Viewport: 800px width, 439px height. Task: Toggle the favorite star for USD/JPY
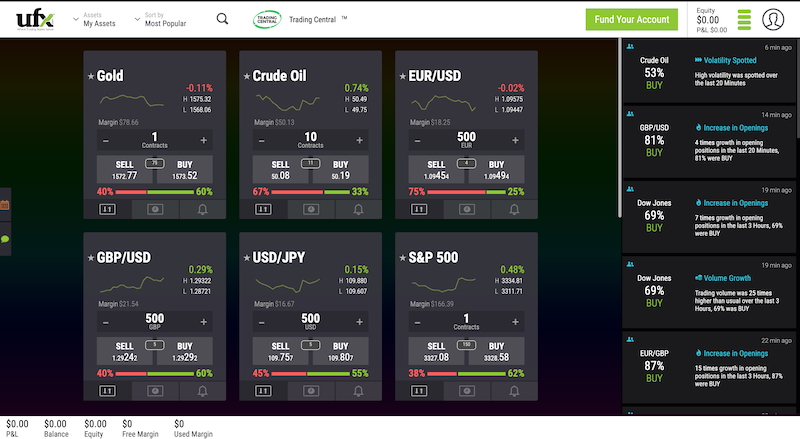click(247, 258)
